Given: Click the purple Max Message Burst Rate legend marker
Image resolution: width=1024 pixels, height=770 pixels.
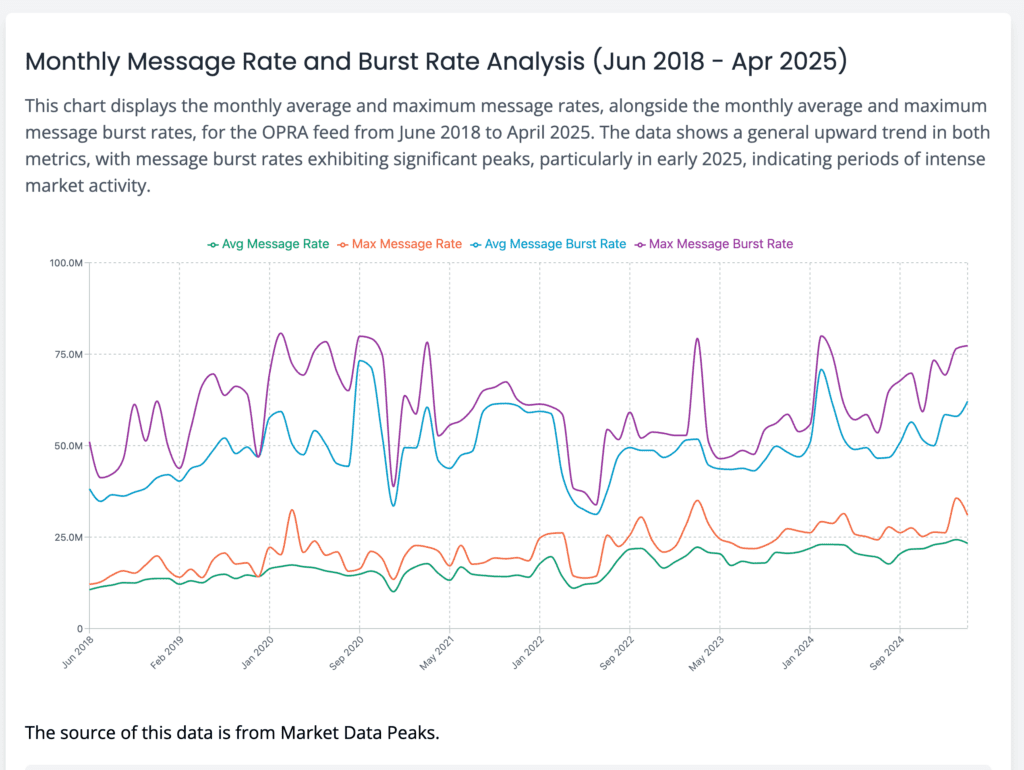Looking at the screenshot, I should coord(640,243).
